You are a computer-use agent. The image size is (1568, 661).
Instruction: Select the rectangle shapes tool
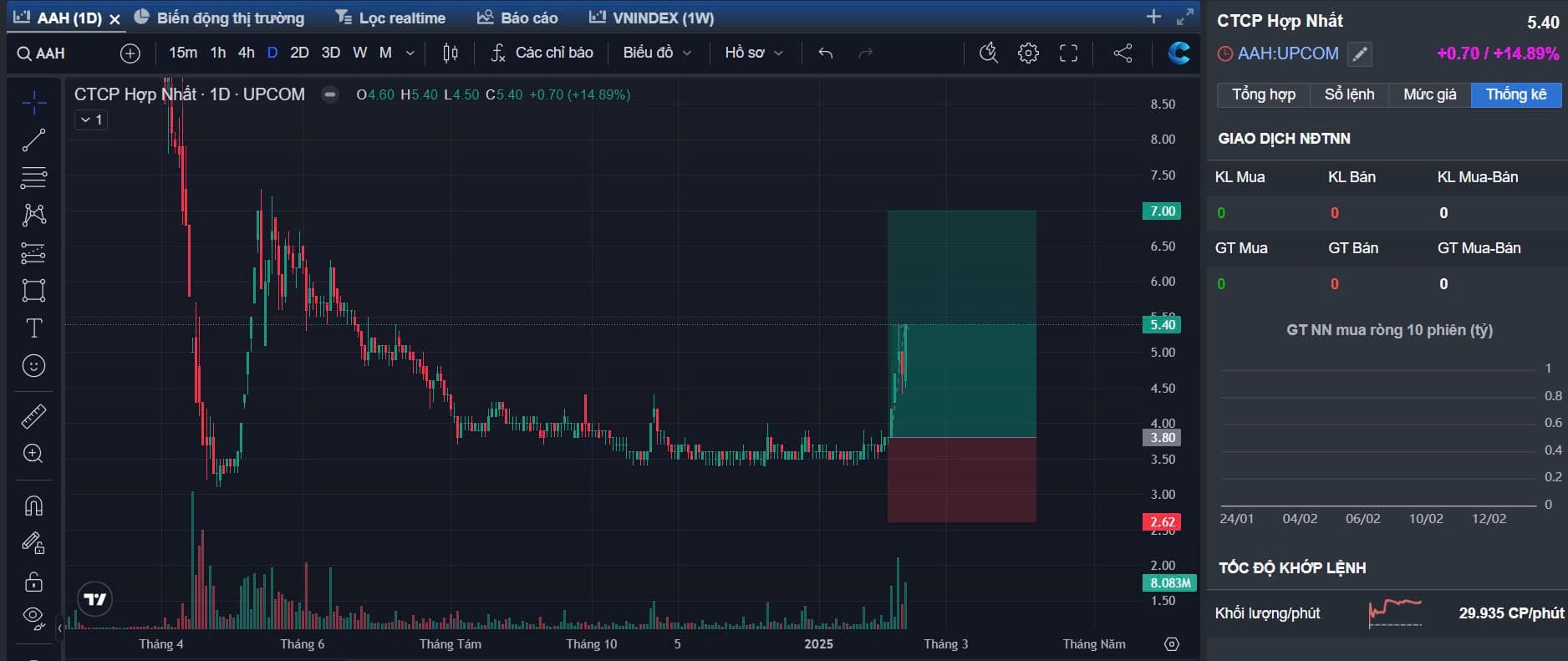pos(34,290)
